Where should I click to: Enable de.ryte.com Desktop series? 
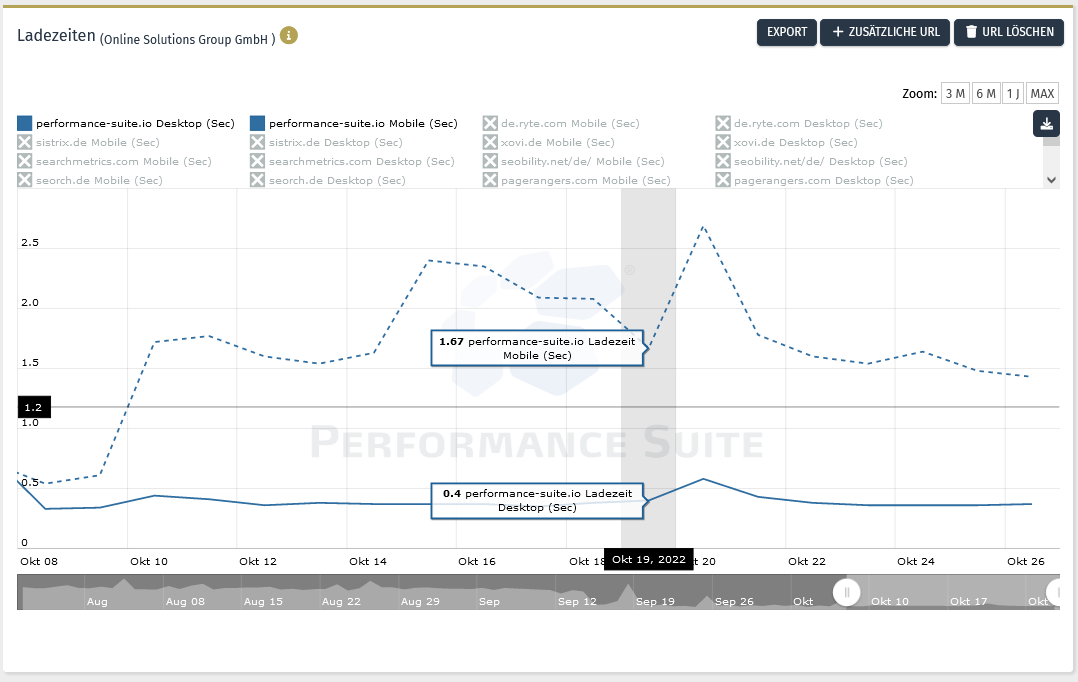(798, 124)
